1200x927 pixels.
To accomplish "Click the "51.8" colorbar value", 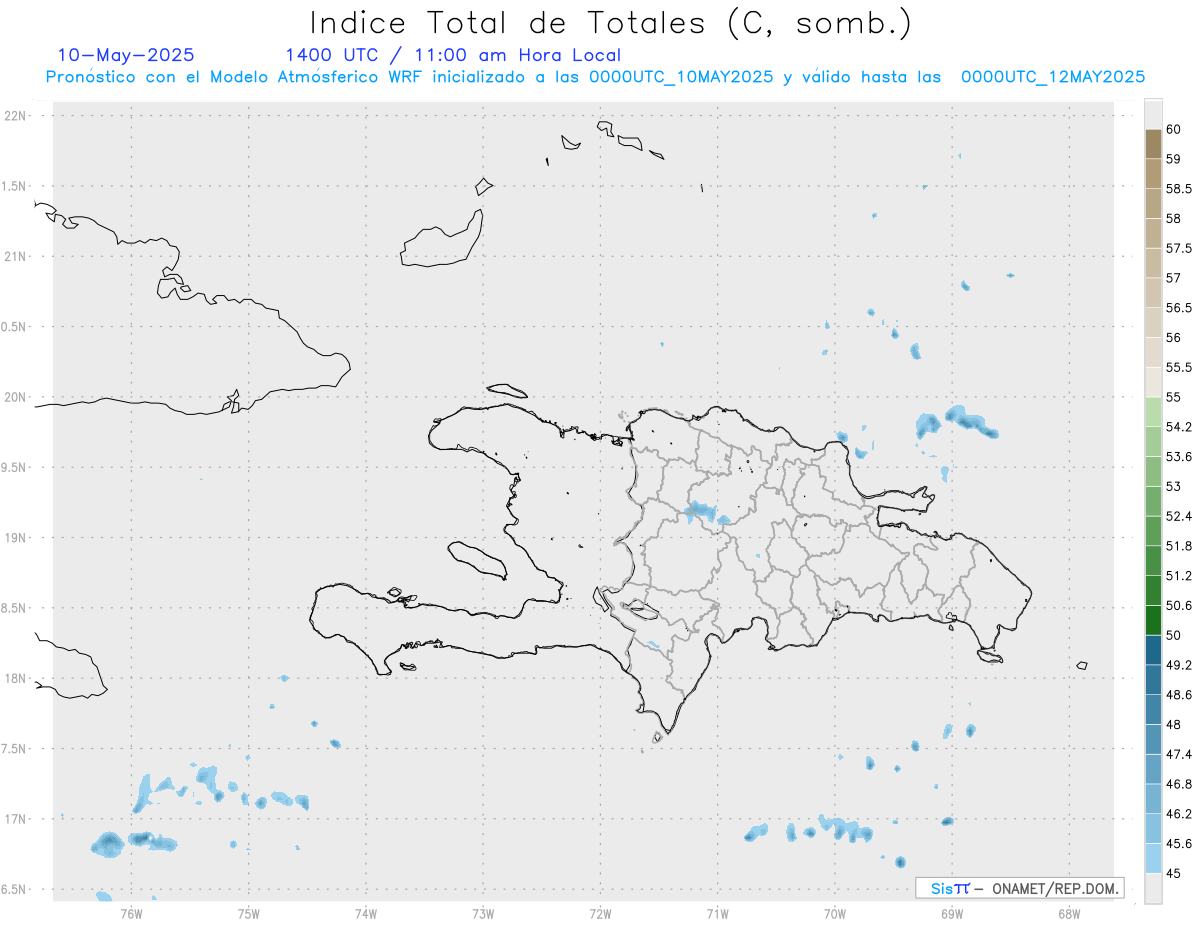I will pos(1178,546).
